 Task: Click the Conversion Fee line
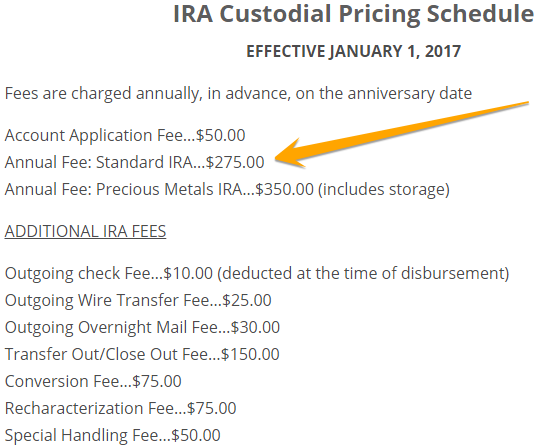[x=93, y=381]
